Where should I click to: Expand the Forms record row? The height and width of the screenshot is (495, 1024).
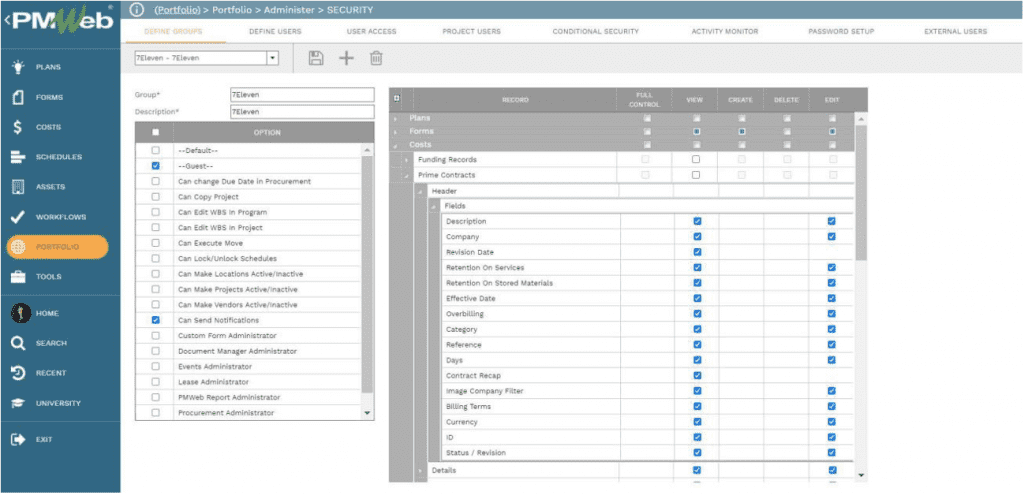click(x=395, y=131)
